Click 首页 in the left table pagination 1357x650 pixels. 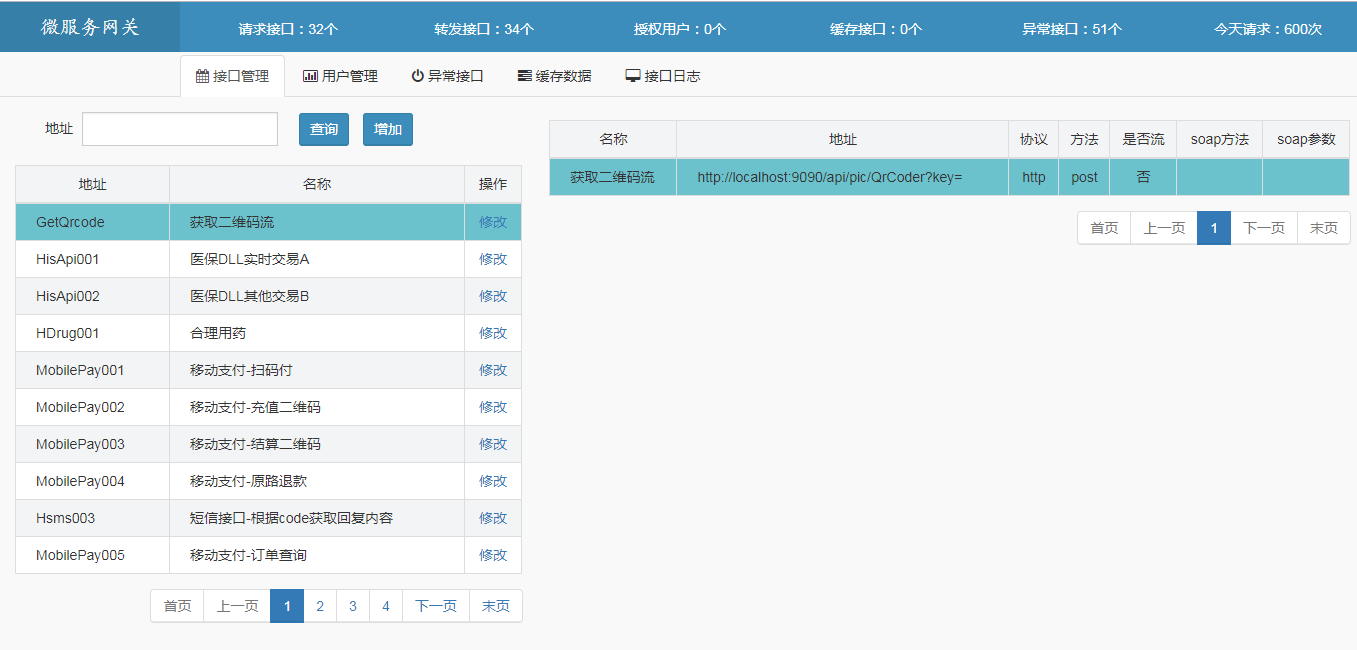pos(177,606)
